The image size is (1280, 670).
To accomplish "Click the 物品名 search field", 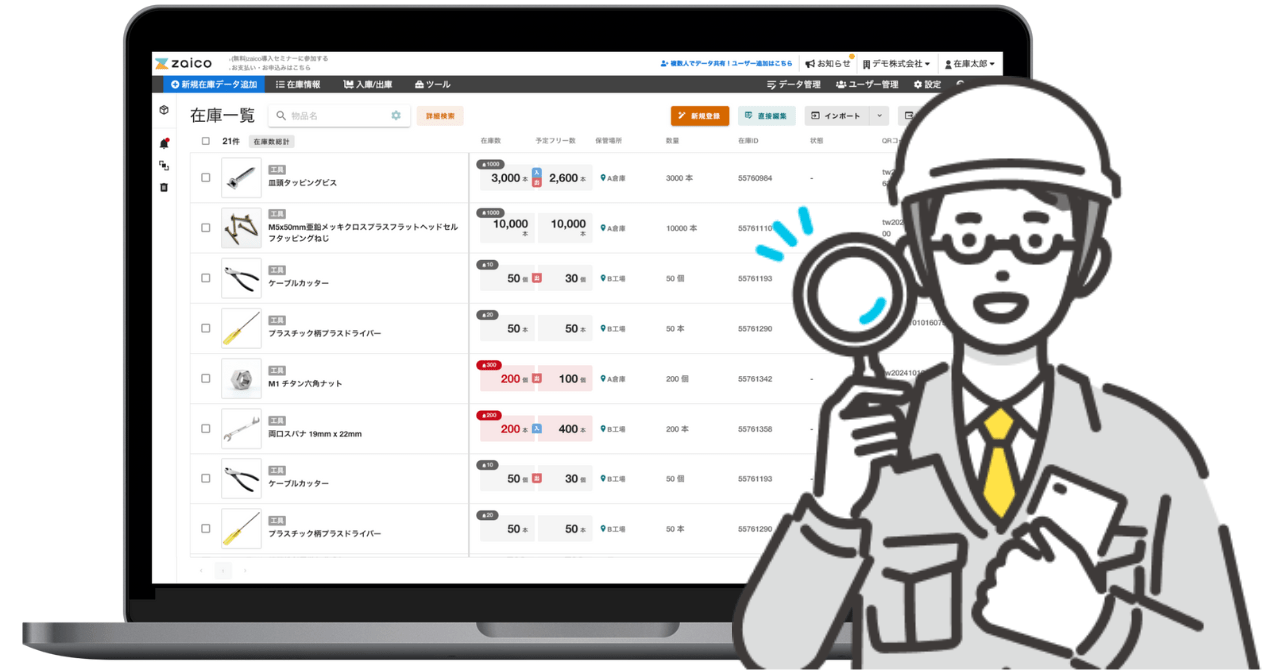I will tap(335, 116).
